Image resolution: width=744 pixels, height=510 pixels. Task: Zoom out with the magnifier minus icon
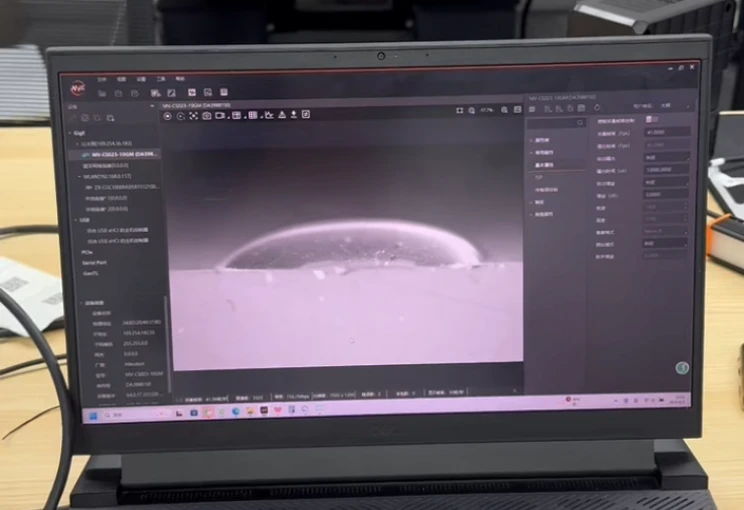coord(472,110)
